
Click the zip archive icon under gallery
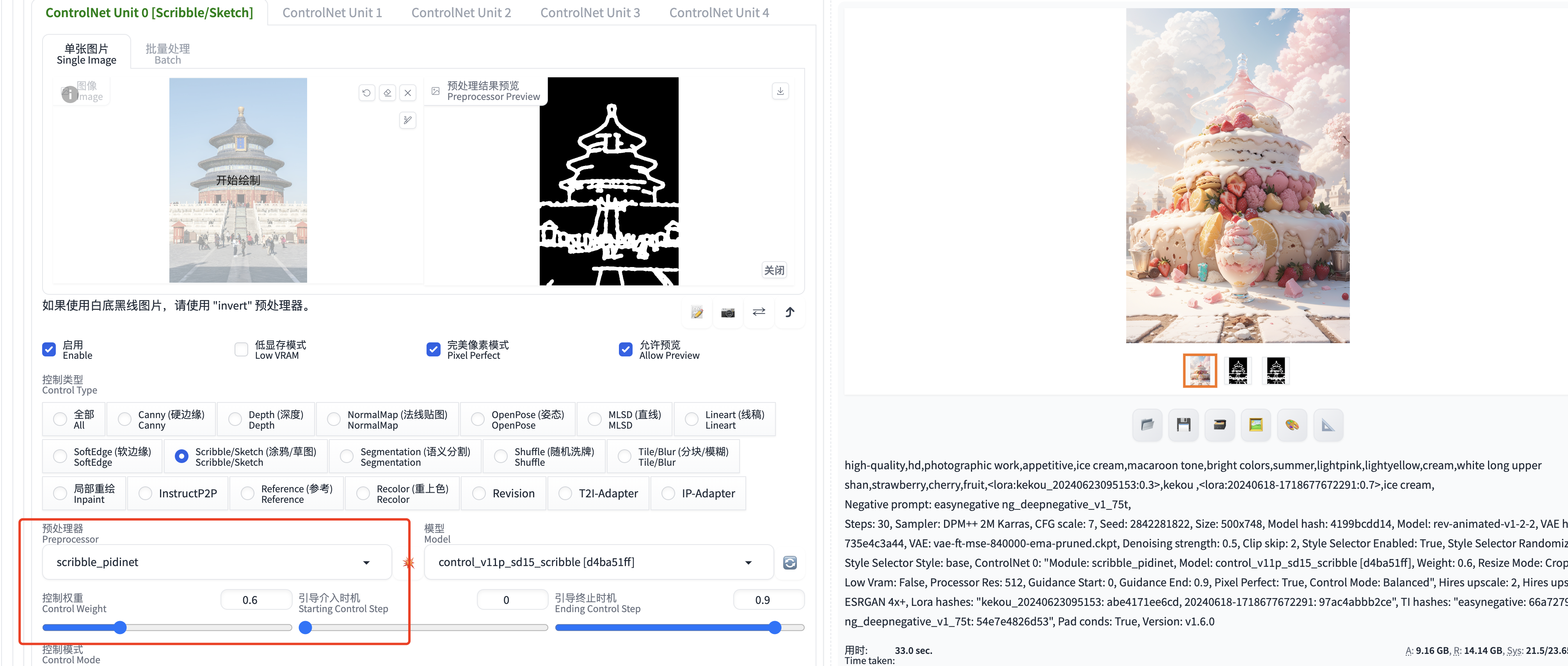pos(1220,425)
